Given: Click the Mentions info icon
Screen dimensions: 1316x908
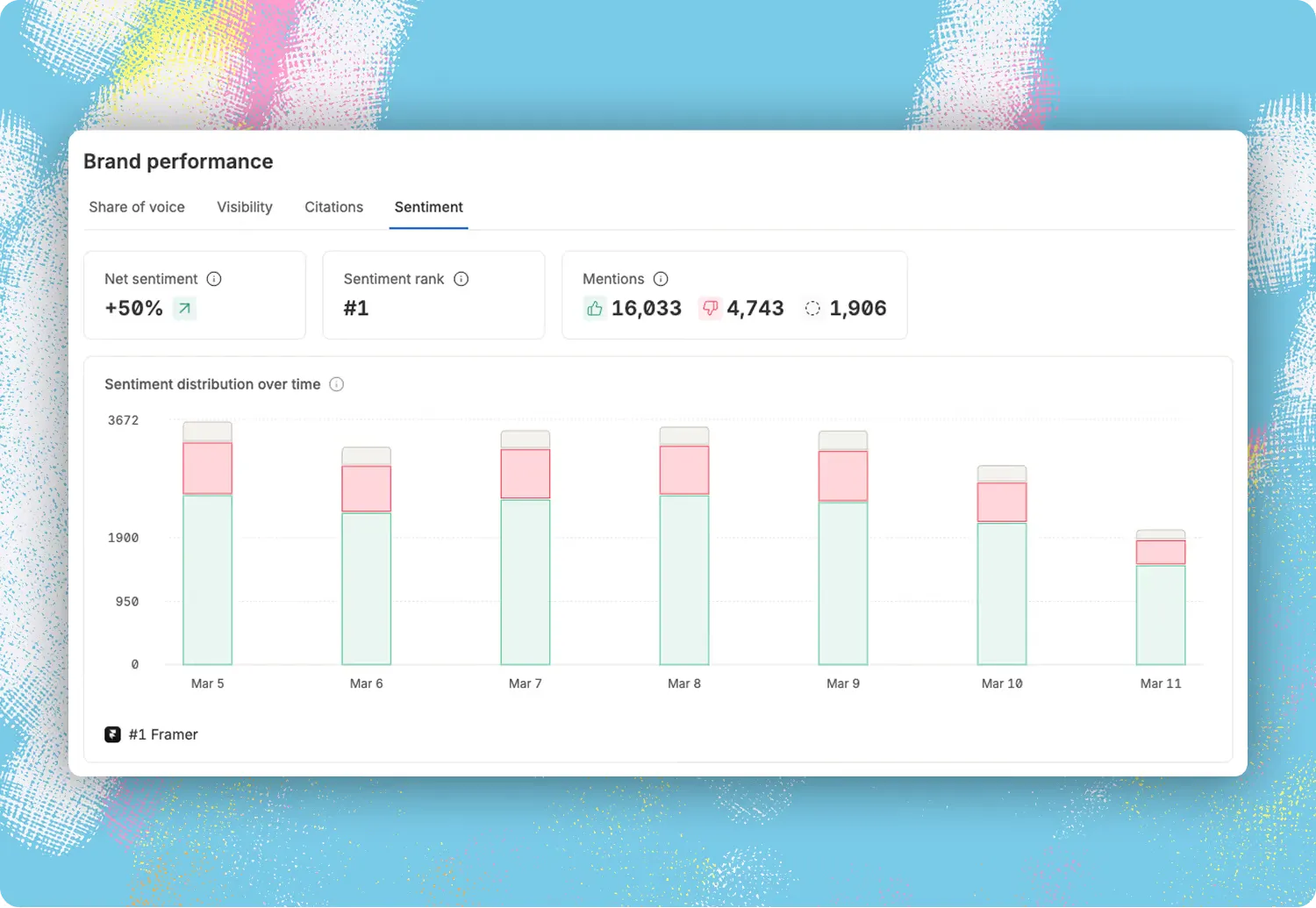Looking at the screenshot, I should click(662, 279).
